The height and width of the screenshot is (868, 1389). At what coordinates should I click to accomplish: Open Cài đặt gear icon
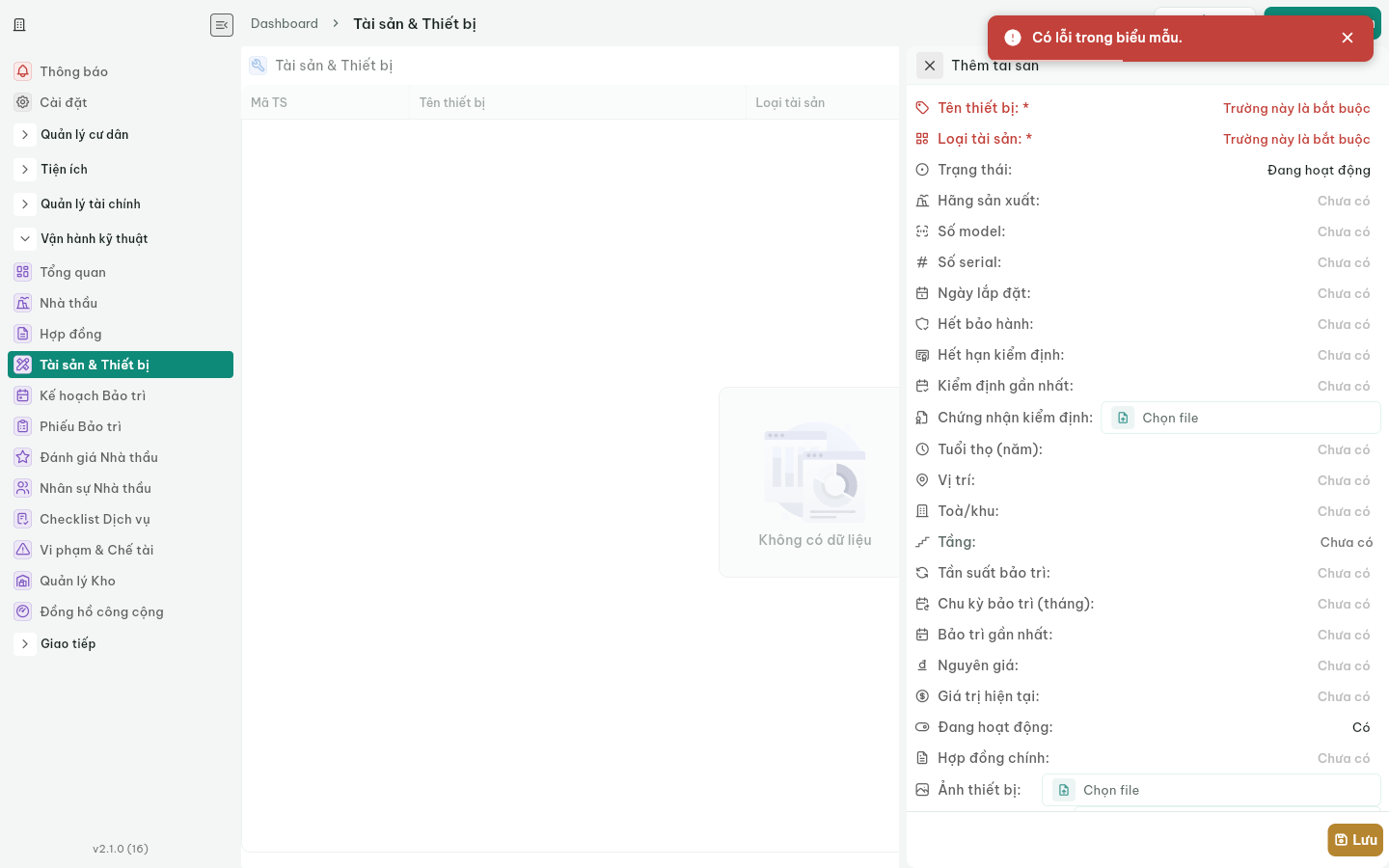tap(23, 102)
